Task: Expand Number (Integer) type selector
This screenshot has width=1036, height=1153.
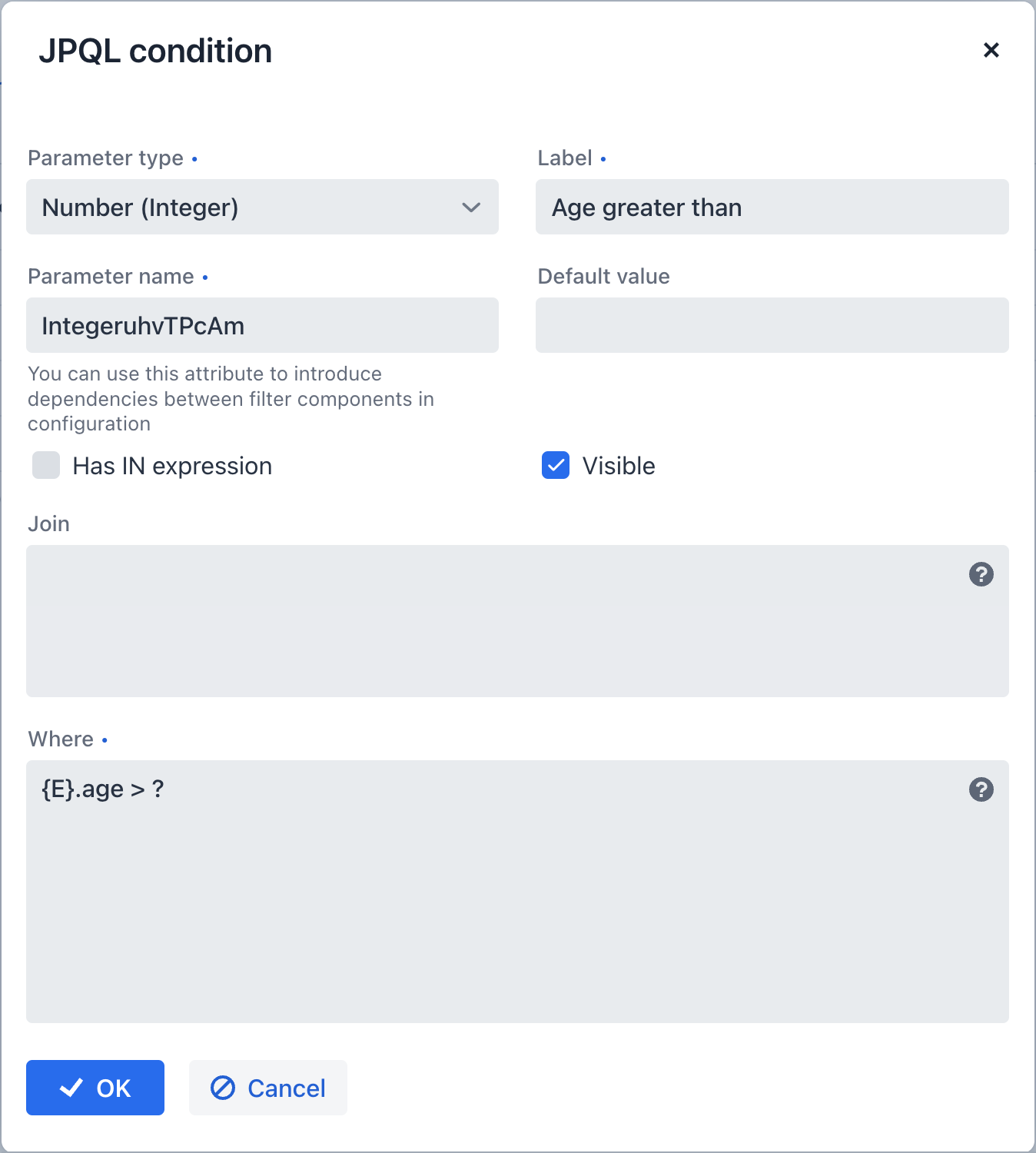Action: click(x=262, y=207)
